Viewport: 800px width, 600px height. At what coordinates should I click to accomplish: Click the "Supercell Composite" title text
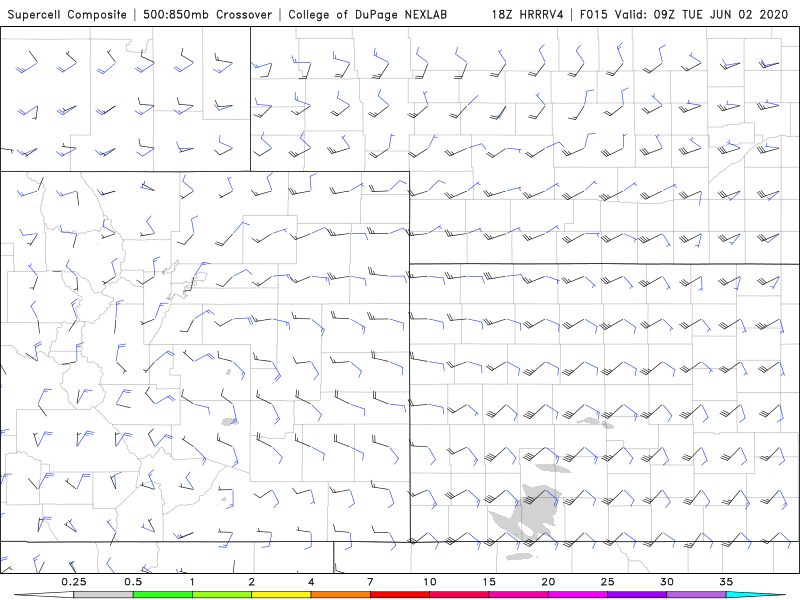point(67,14)
